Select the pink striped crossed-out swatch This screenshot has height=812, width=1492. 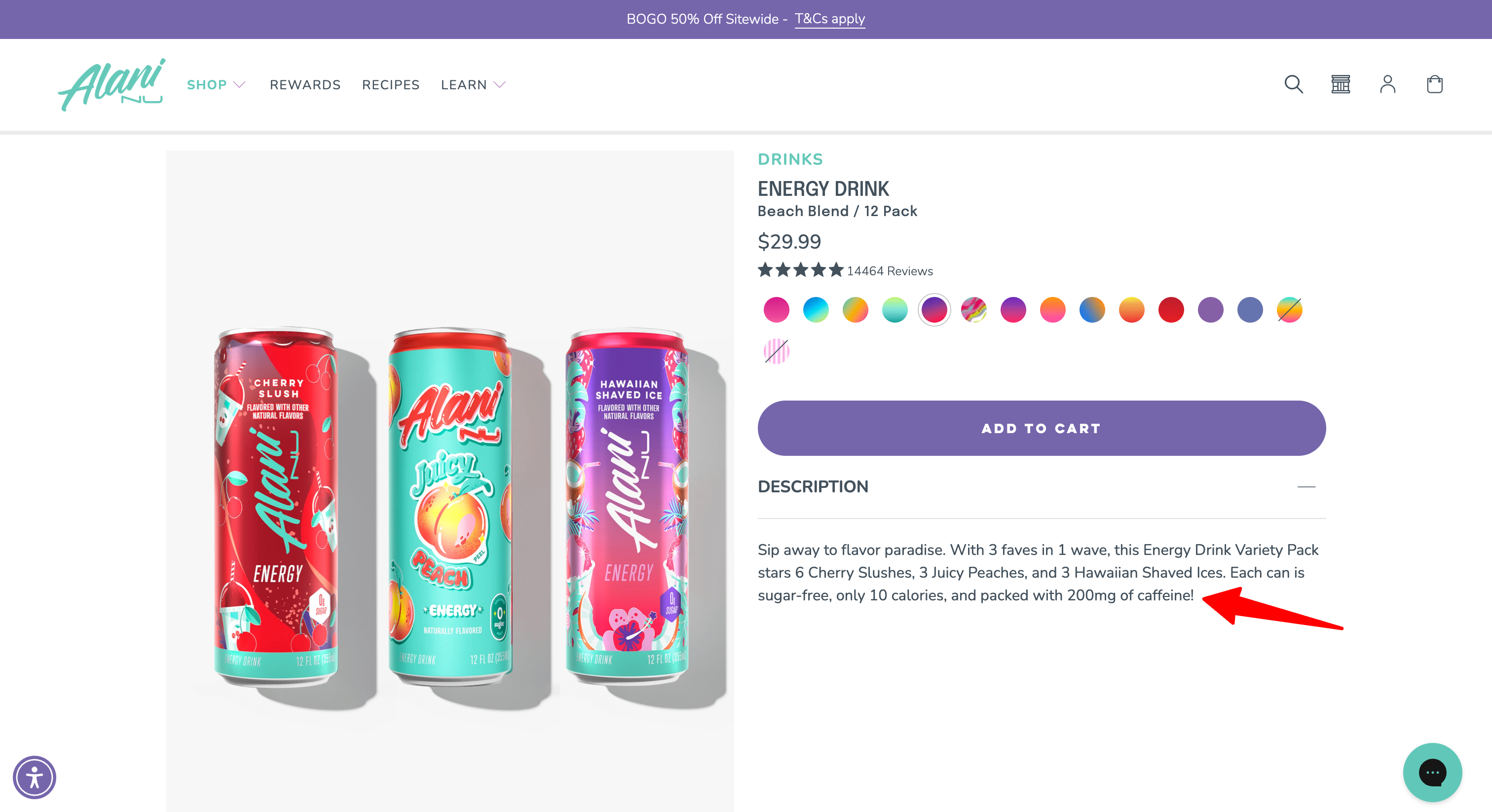(x=776, y=352)
